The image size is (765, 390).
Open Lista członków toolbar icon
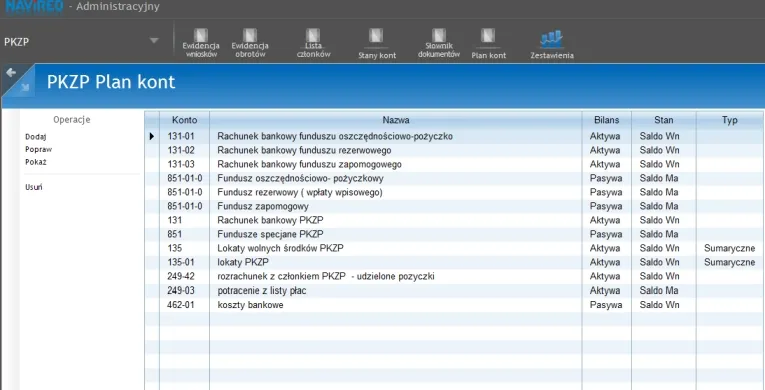click(x=313, y=42)
